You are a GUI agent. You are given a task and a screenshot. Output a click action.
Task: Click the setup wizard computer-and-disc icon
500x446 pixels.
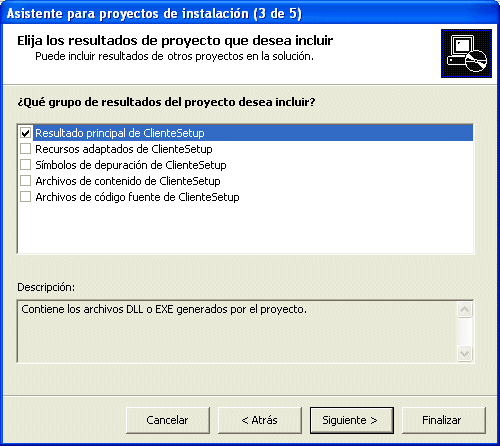coord(466,53)
